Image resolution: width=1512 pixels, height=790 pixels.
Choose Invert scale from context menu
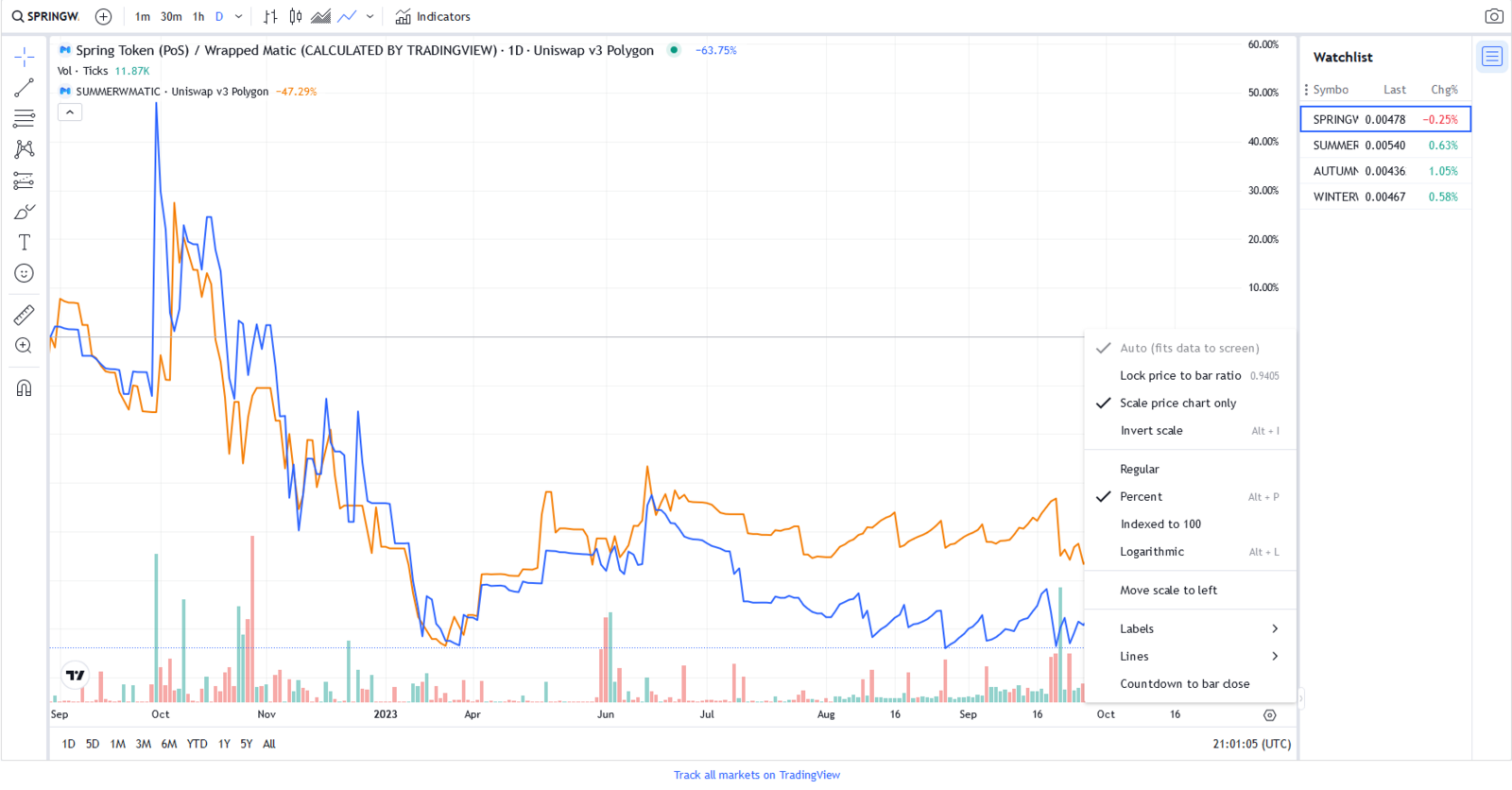pos(1151,431)
